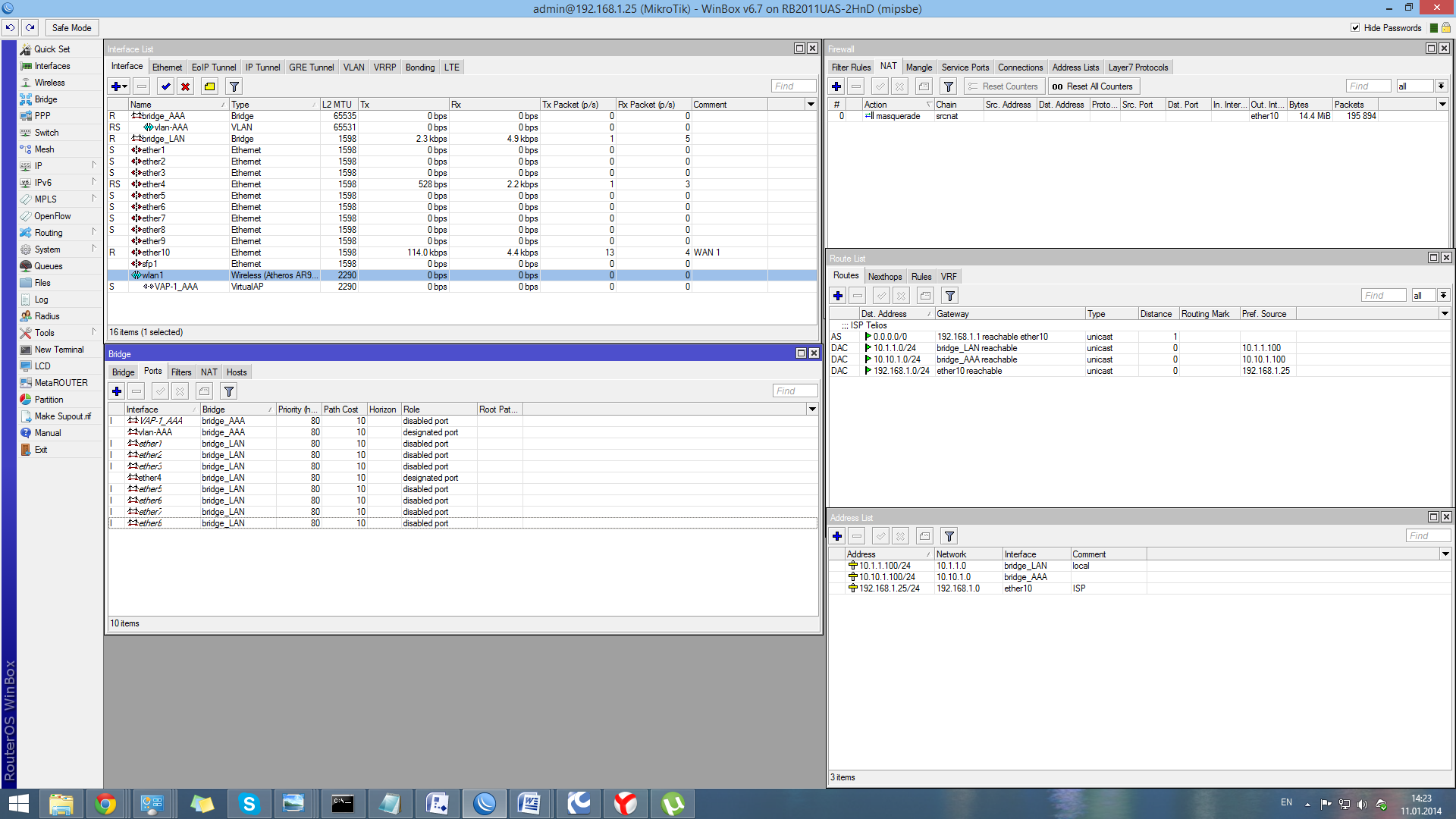Open filter in Firewall toolbar

(948, 86)
